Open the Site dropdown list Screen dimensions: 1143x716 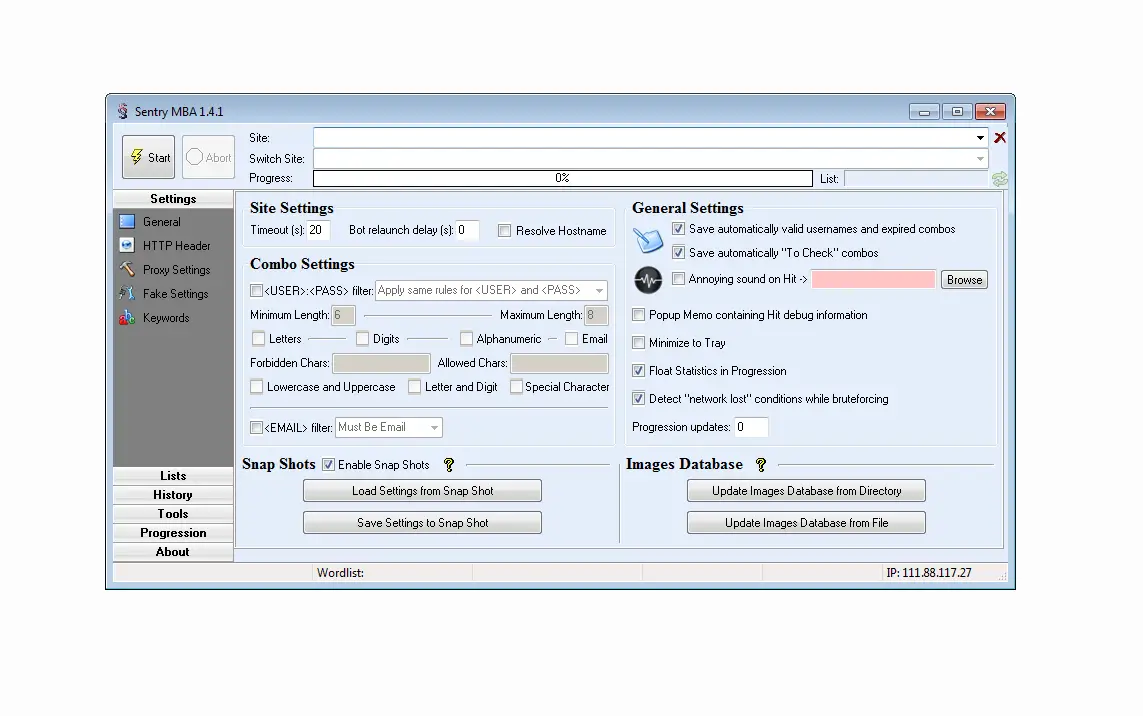click(980, 137)
